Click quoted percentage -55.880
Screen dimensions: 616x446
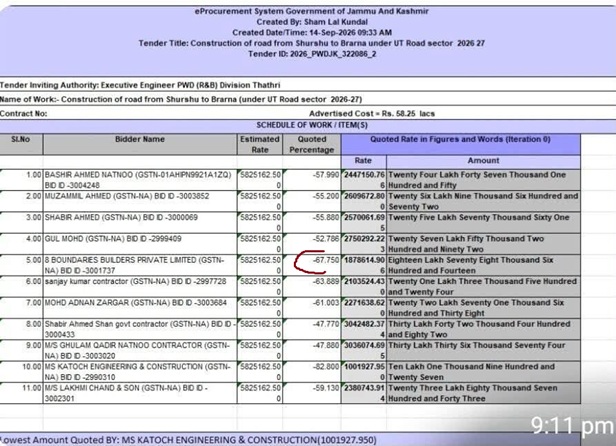(x=312, y=222)
